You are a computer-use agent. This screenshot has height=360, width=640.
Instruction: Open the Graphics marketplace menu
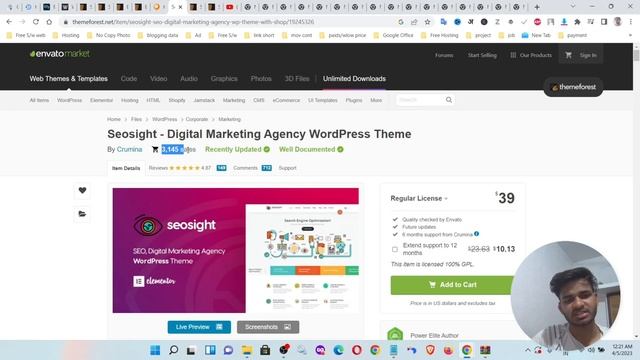pos(224,79)
